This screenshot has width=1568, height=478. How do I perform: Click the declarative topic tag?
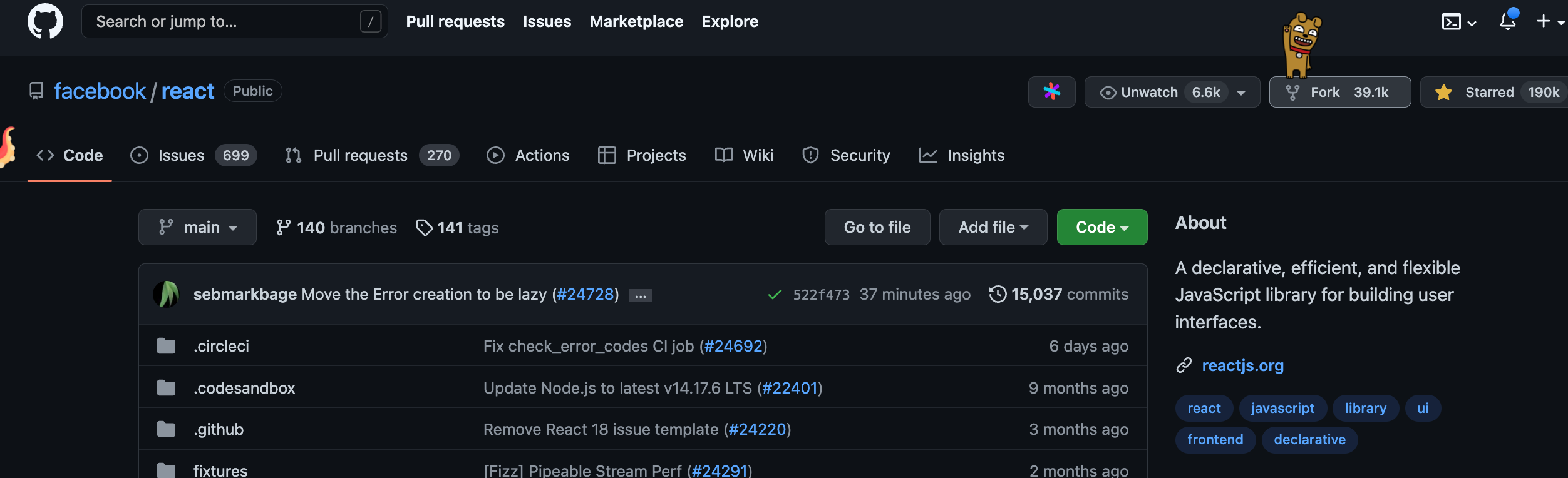click(1309, 439)
